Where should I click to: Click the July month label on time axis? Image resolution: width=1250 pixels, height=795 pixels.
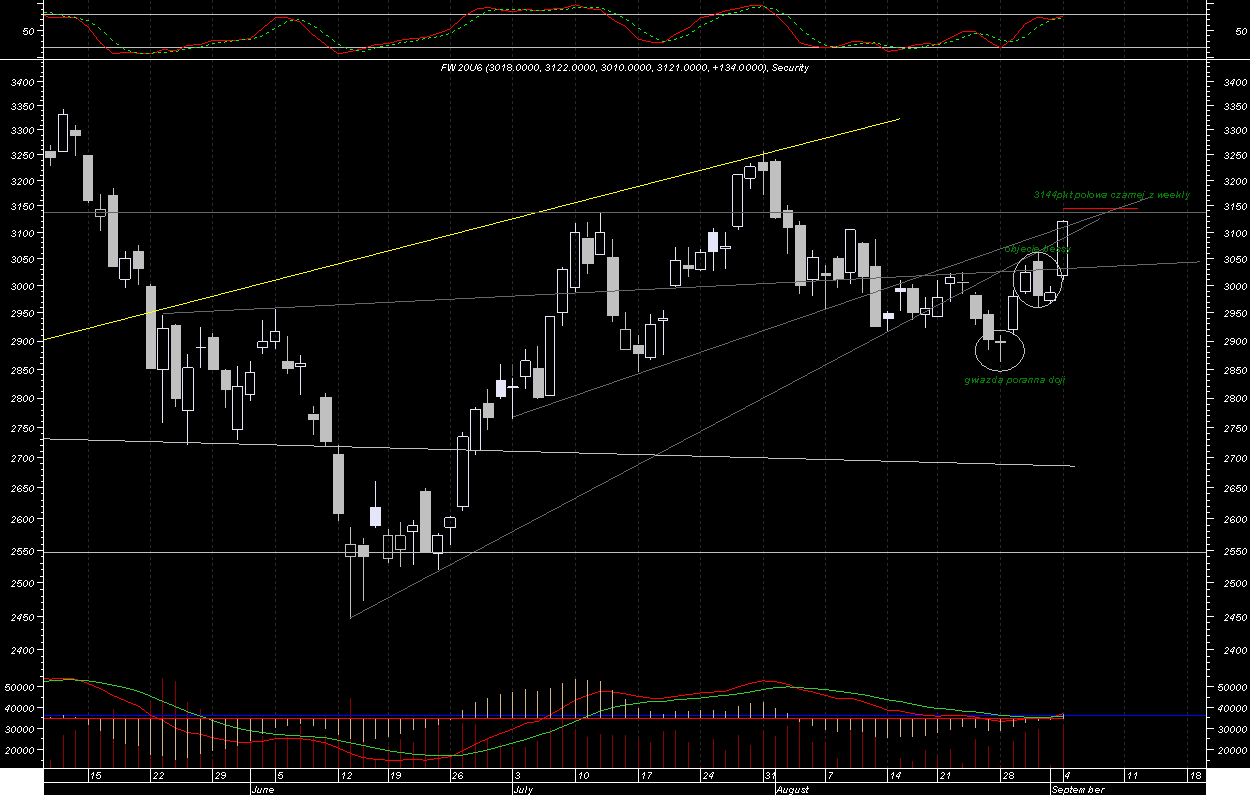point(523,789)
